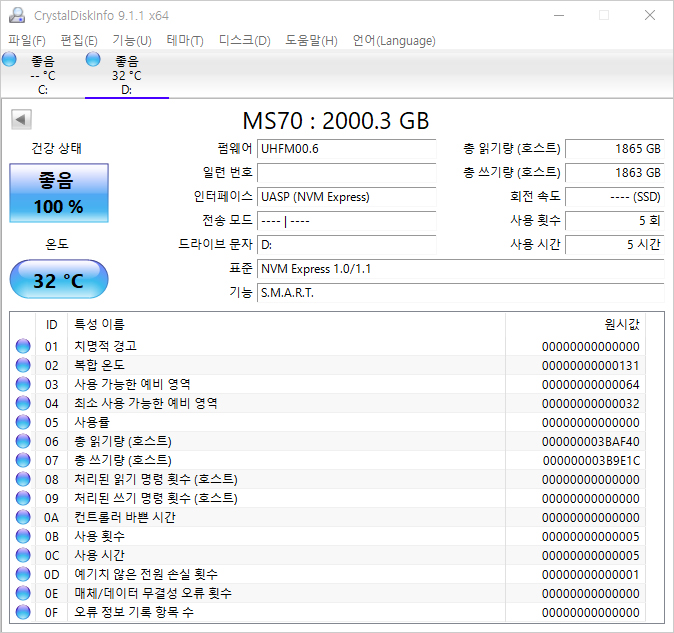The image size is (674, 633).
Task: Select the 최소 사용 가능한 예비 영역 row
Action: click(x=328, y=403)
